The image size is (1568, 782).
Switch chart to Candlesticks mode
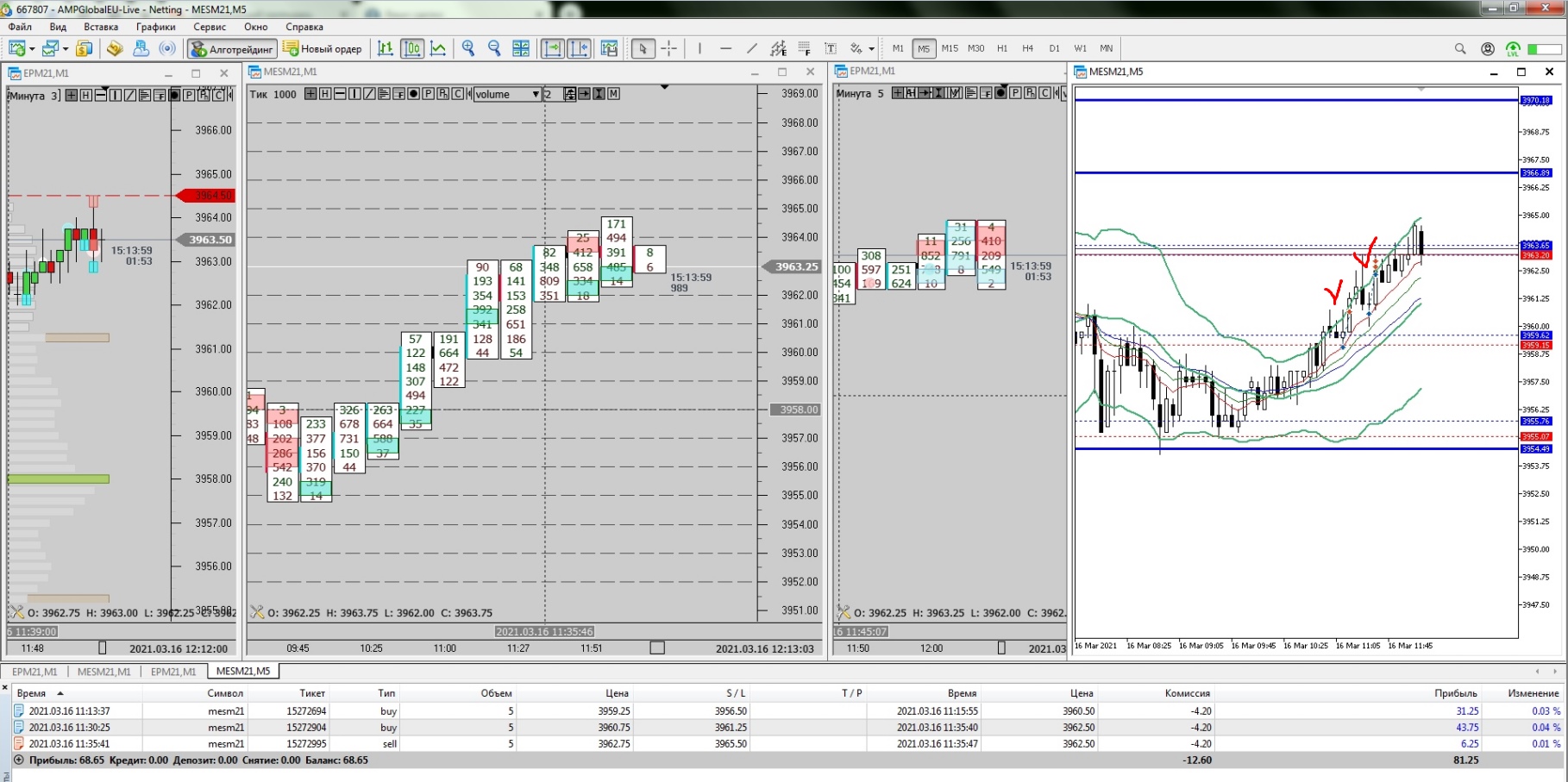pyautogui.click(x=412, y=48)
